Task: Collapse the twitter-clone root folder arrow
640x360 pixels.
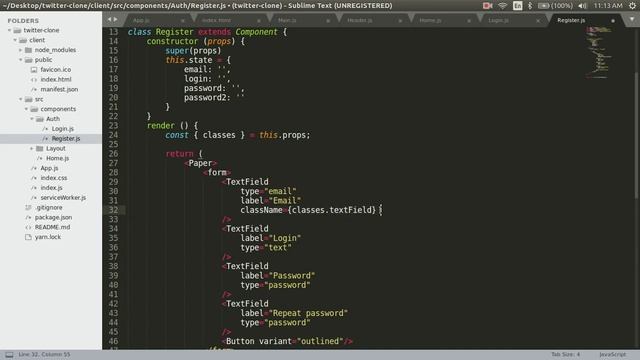Action: (9, 30)
